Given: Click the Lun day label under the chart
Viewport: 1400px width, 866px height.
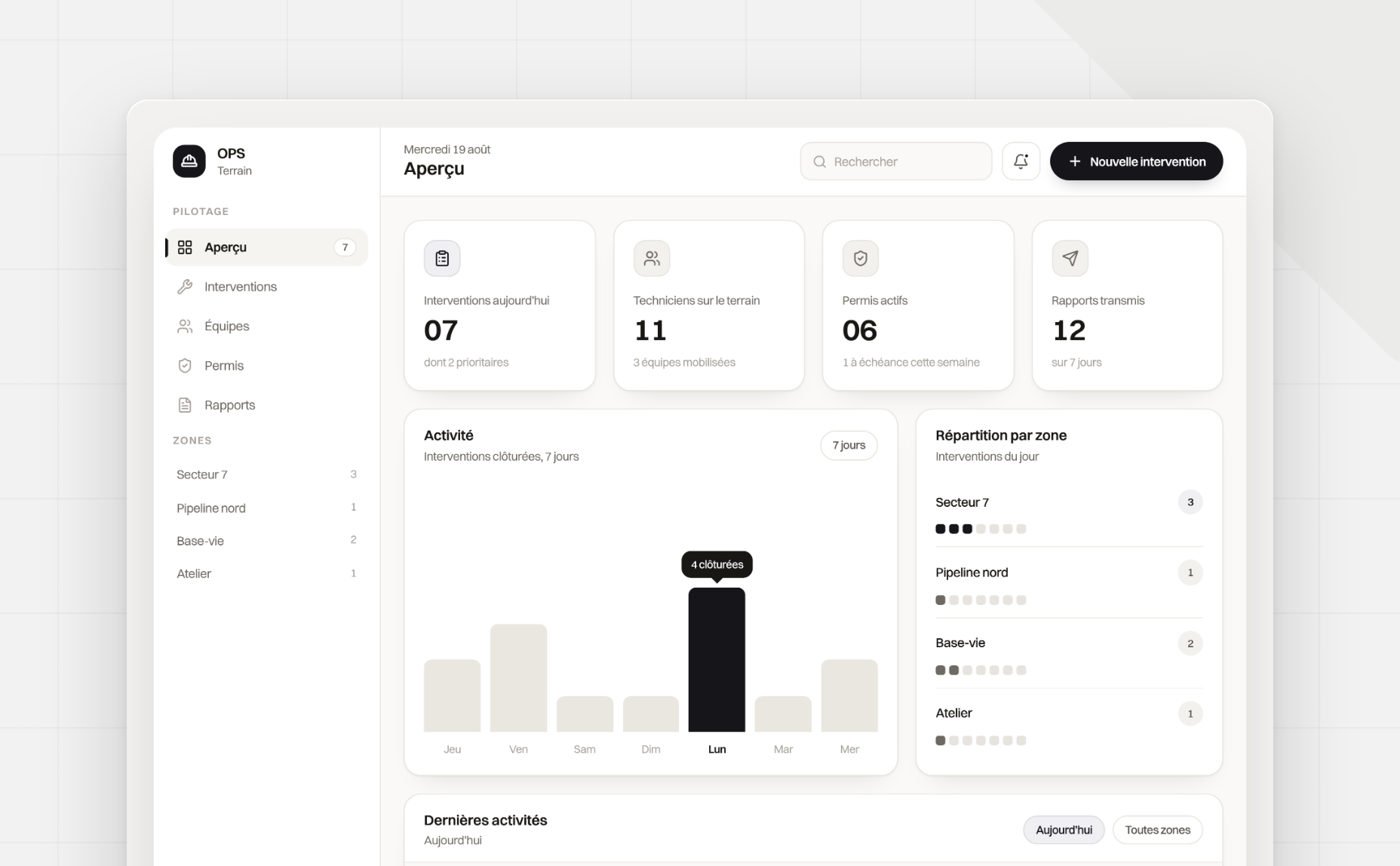Looking at the screenshot, I should coord(717,749).
